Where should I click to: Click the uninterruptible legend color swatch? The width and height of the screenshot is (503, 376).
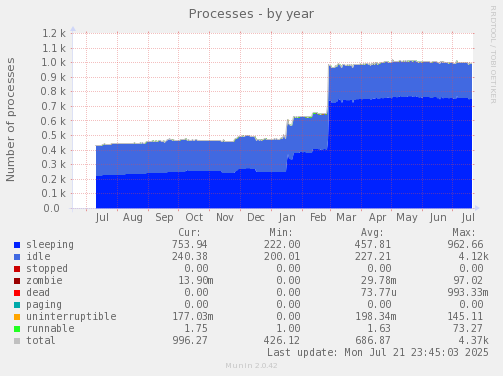[17, 317]
